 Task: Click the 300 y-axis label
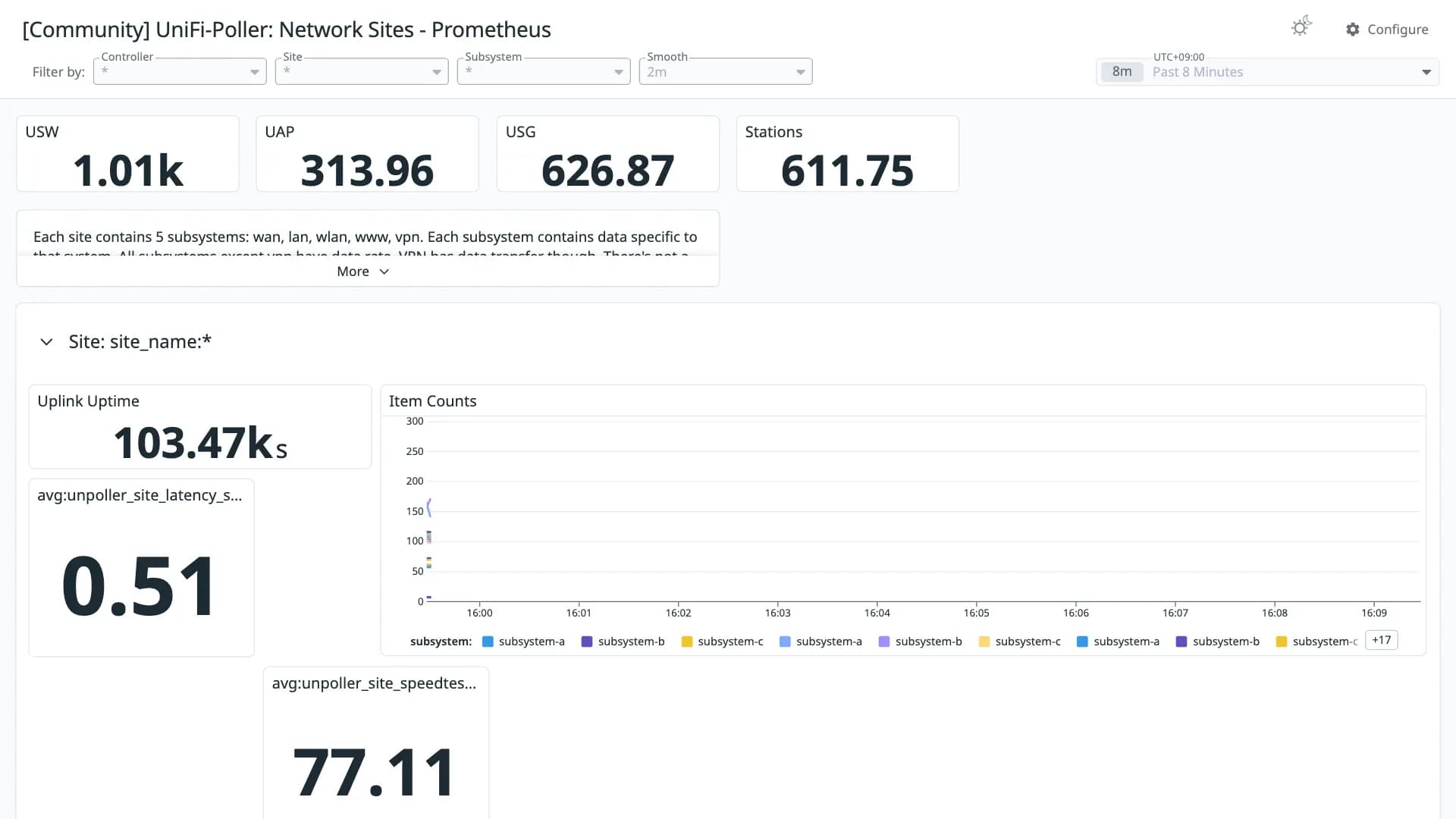pos(415,421)
